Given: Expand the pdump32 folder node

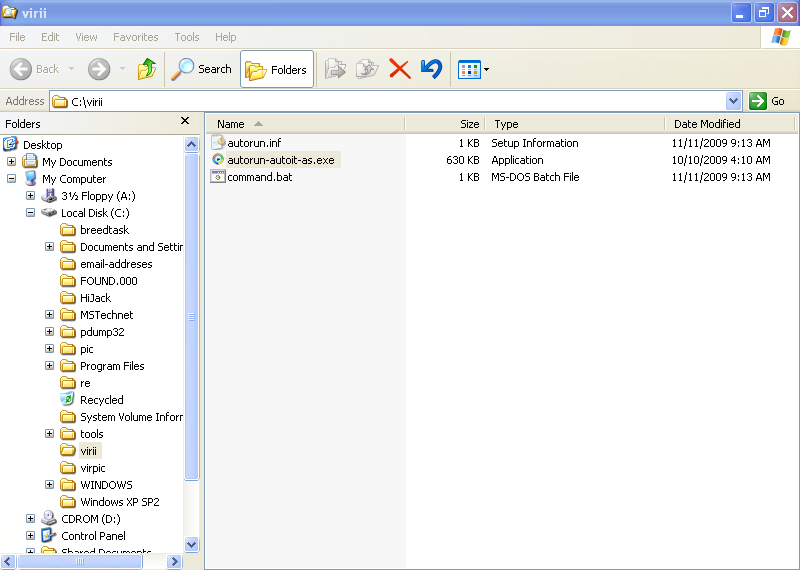Looking at the screenshot, I should click(49, 332).
